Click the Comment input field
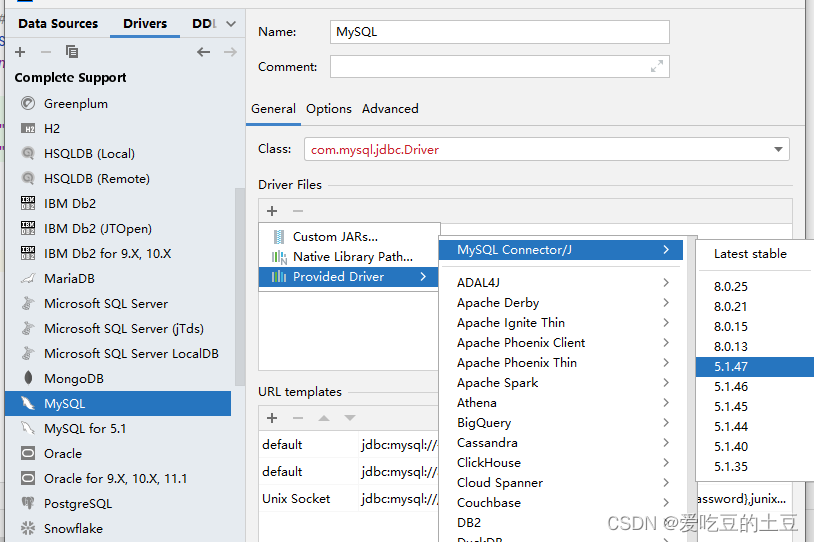This screenshot has width=814, height=542. coord(499,66)
